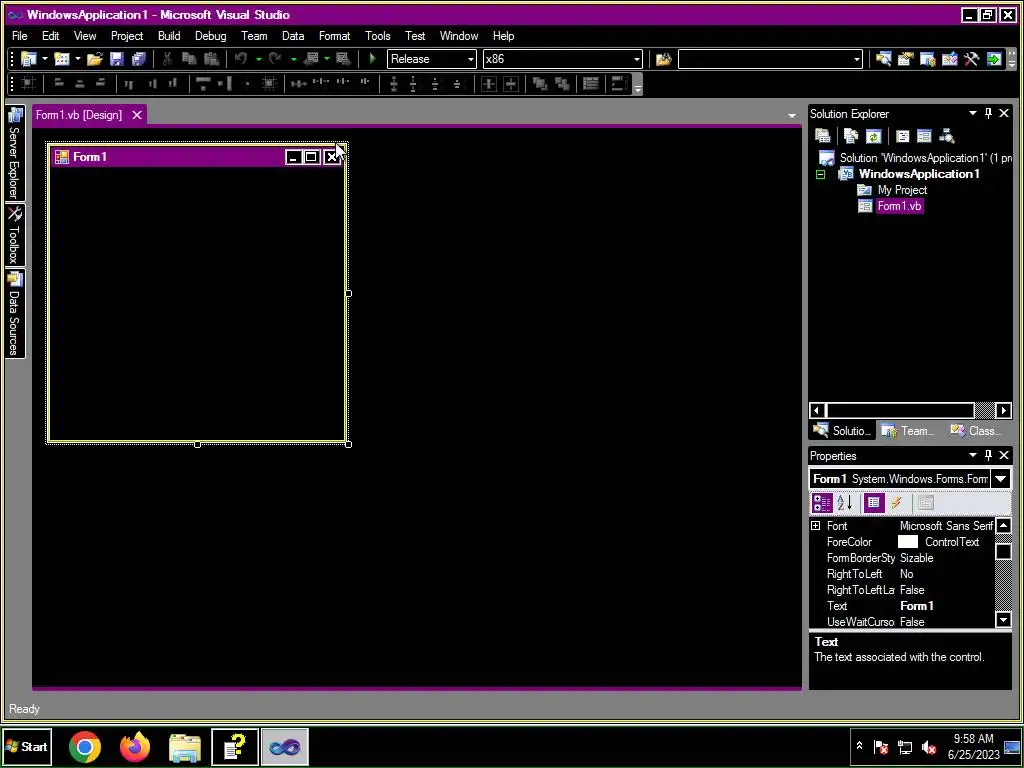Open the Debug menu
The height and width of the screenshot is (768, 1024).
(x=210, y=36)
